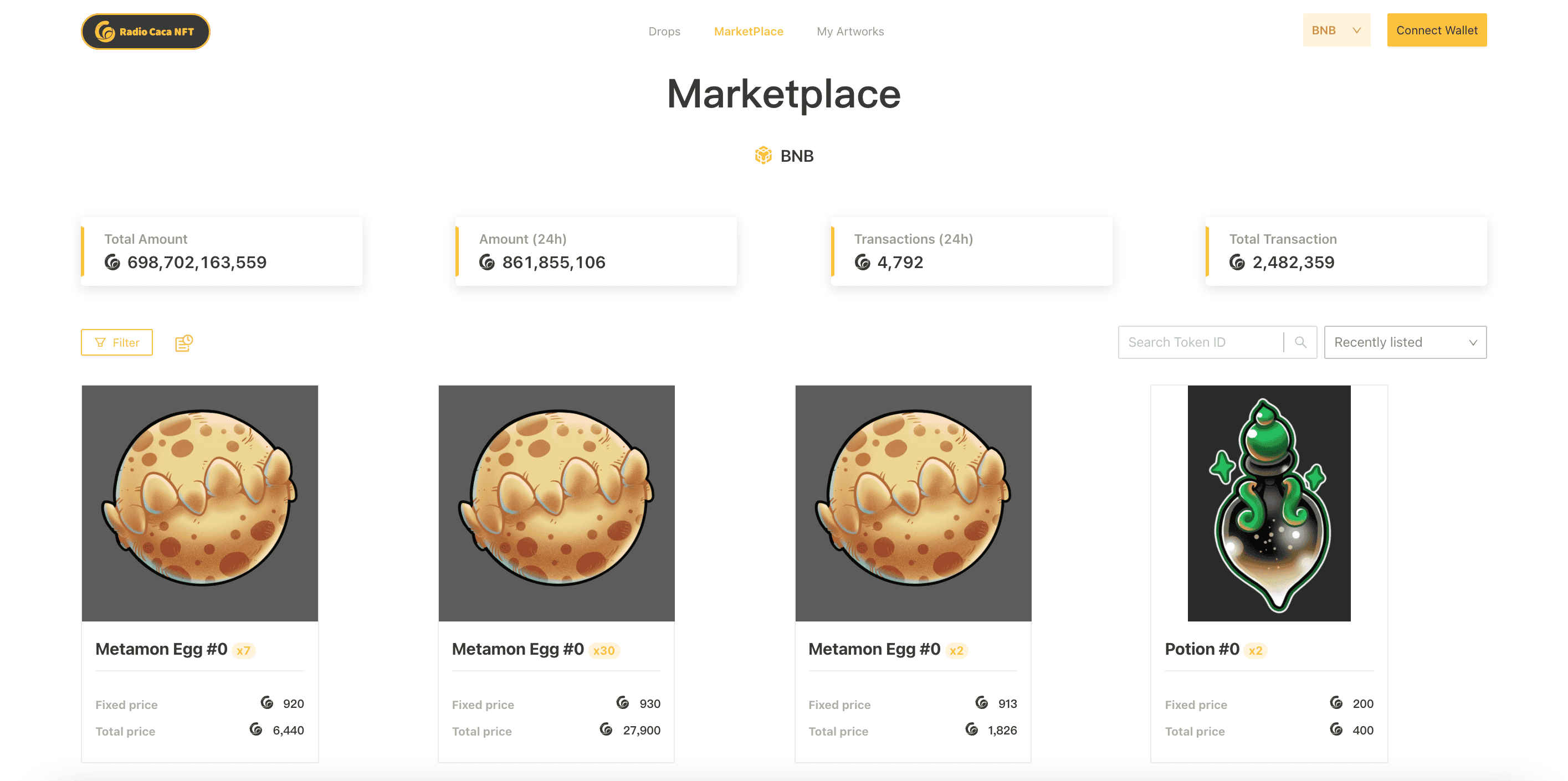Click the Connect Wallet button
This screenshot has width=1568, height=781.
coord(1437,30)
